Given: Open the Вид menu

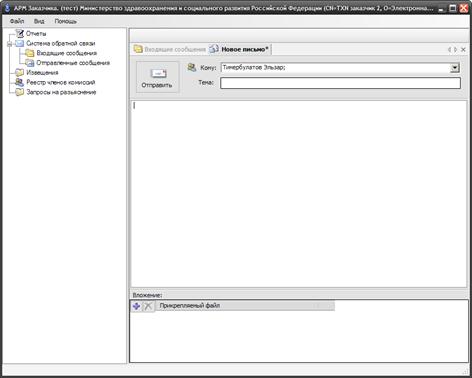Looking at the screenshot, I should (39, 21).
